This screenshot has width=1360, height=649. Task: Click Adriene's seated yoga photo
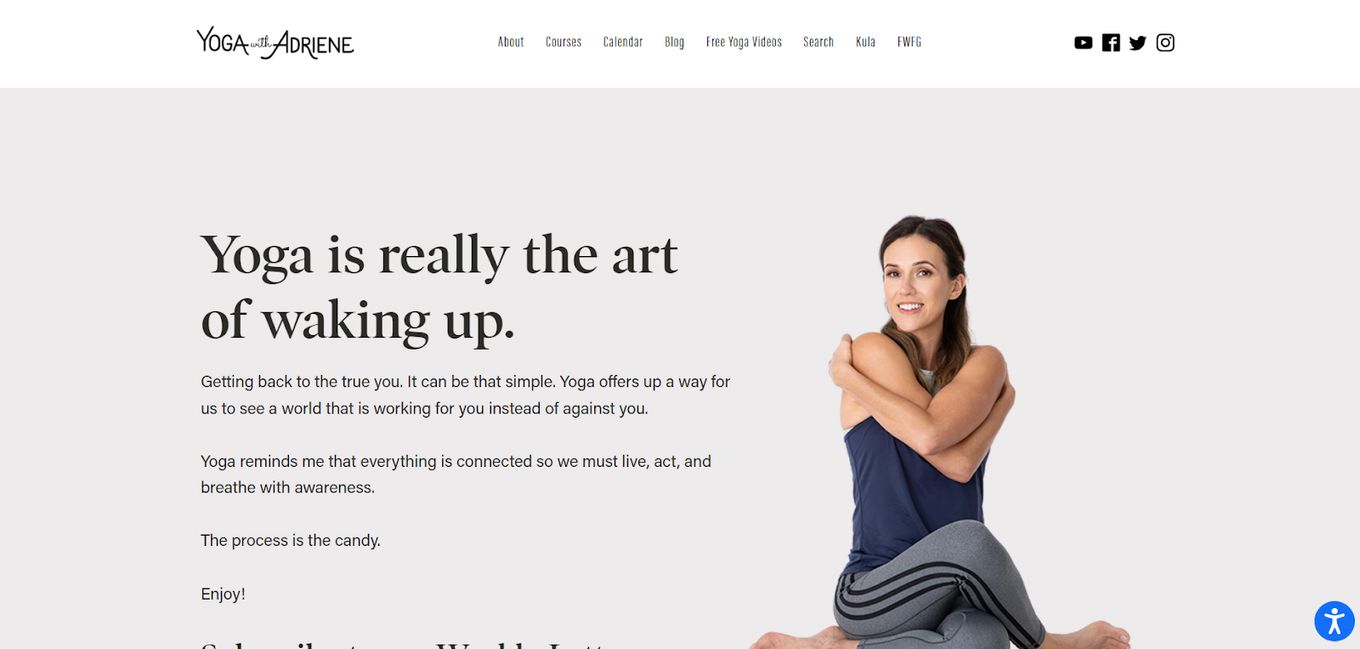click(x=940, y=432)
